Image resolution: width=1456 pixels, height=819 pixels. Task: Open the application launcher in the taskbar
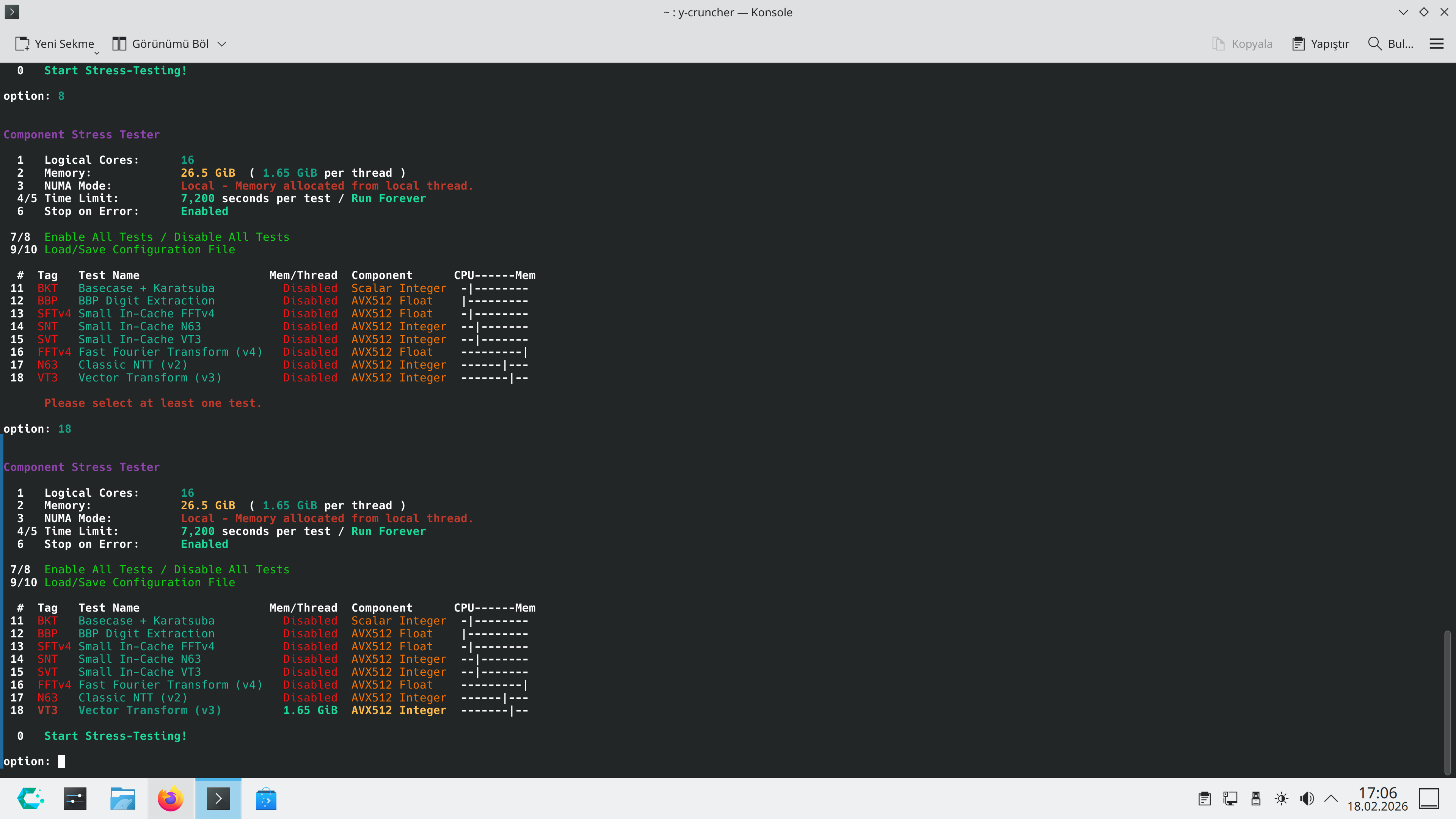pos(30,799)
